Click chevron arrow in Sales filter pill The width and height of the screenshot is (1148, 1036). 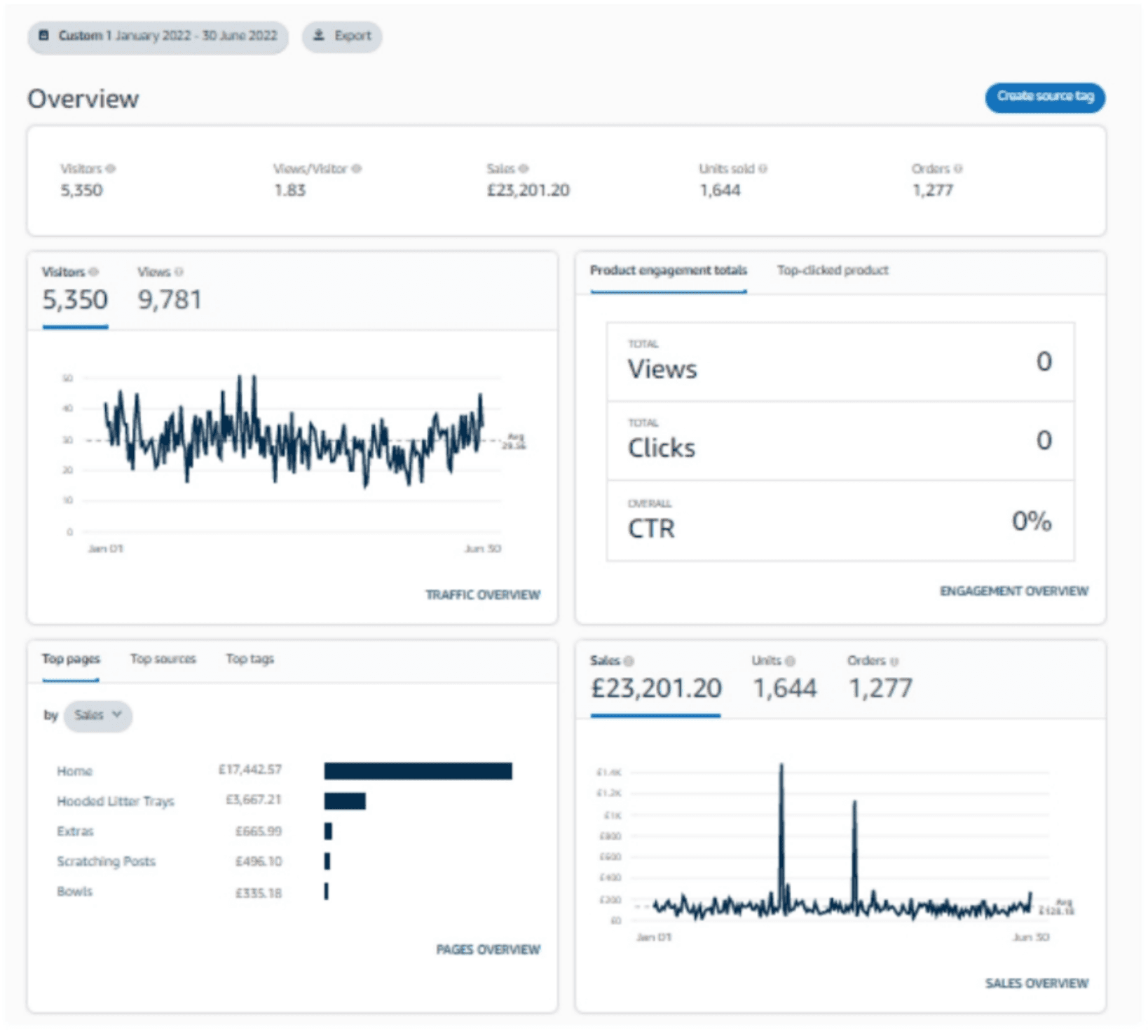point(117,715)
